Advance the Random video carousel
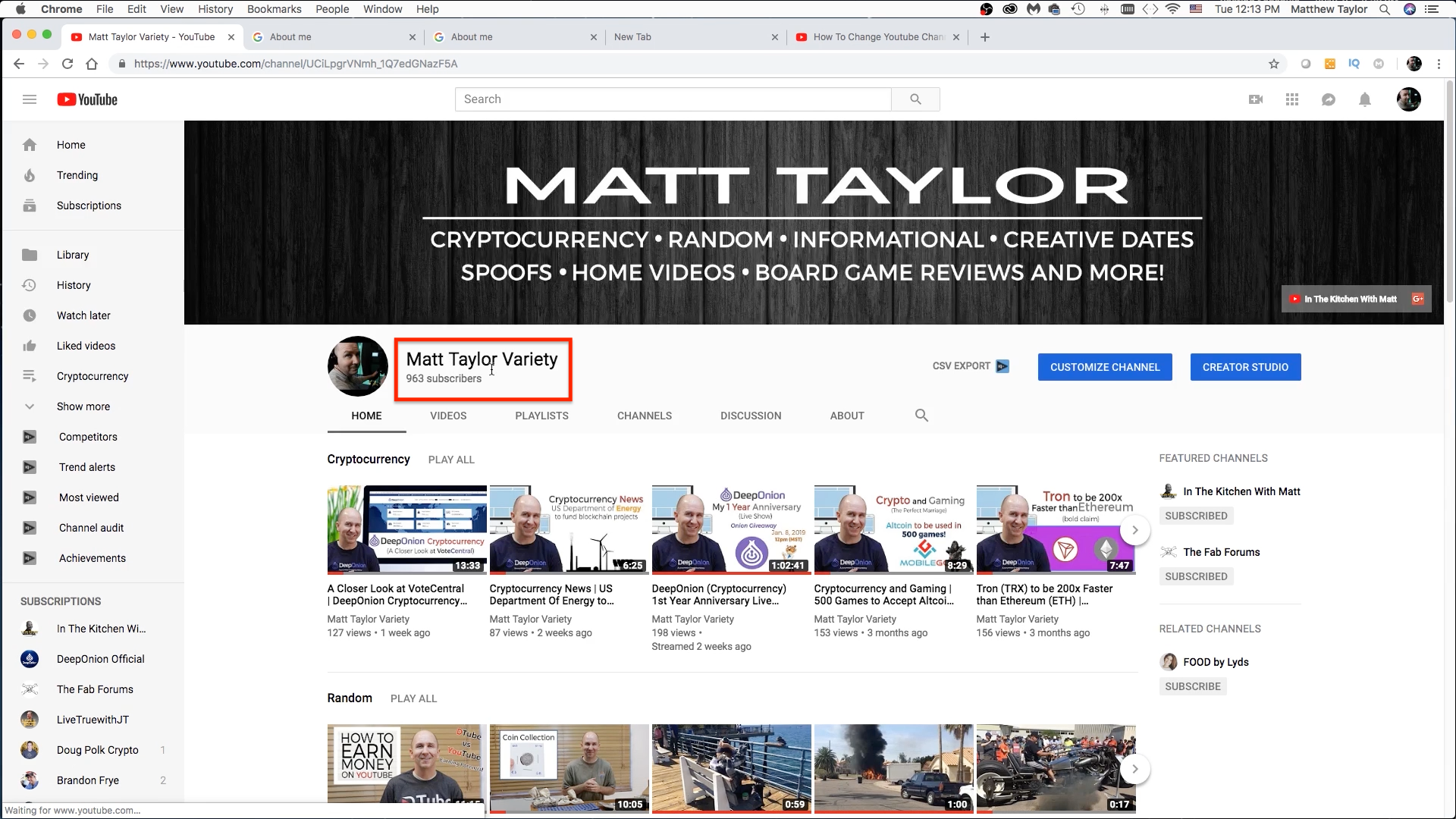This screenshot has width=1456, height=819. point(1135,768)
